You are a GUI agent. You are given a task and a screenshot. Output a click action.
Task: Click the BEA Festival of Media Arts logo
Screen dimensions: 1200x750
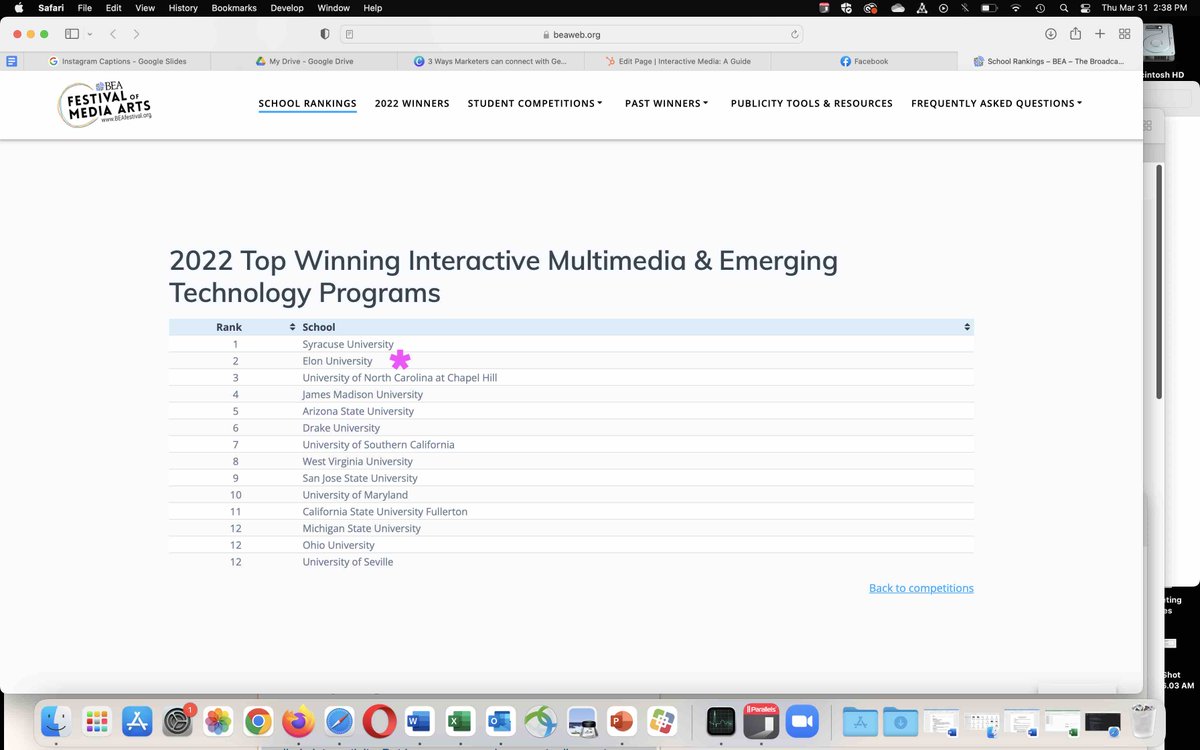(105, 104)
